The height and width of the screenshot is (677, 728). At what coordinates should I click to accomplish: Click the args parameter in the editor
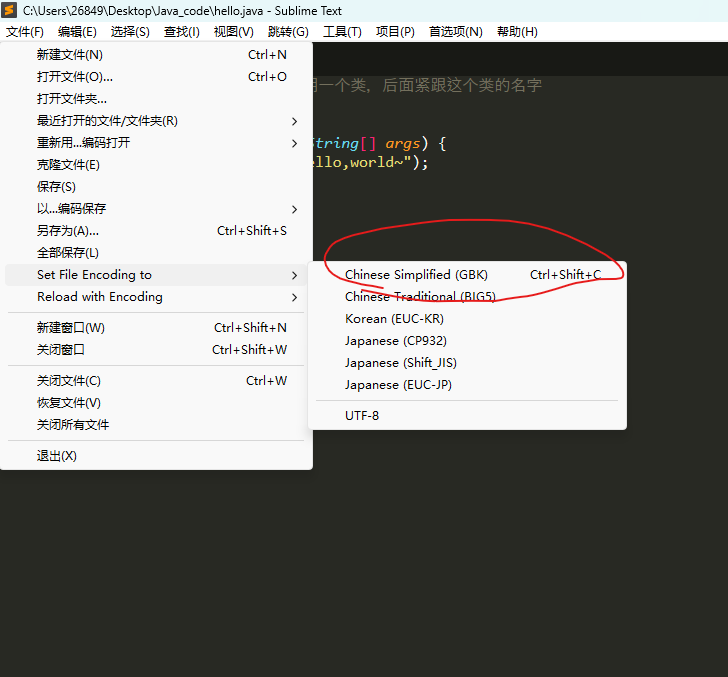pos(403,144)
